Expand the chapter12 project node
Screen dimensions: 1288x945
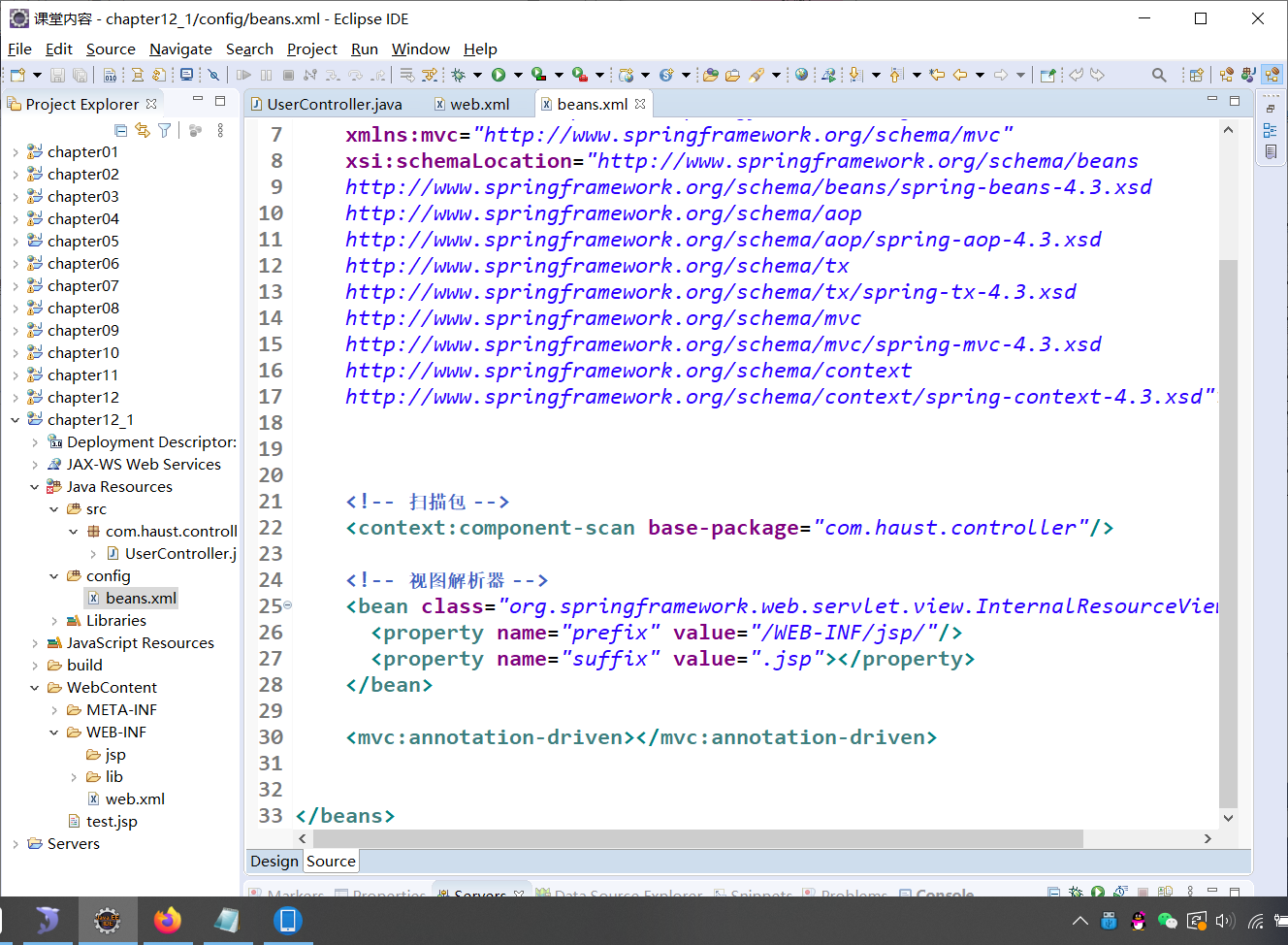click(x=15, y=398)
